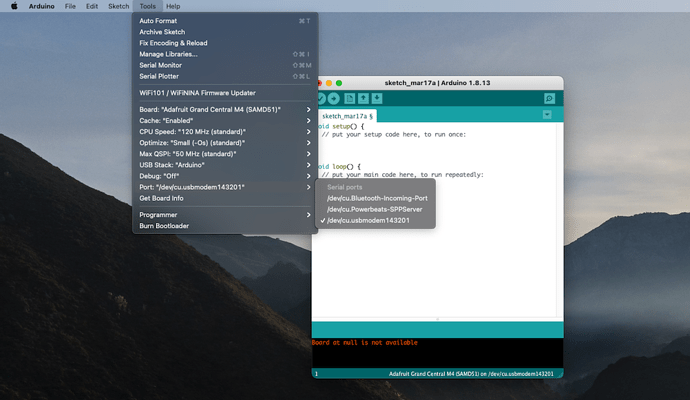Open WiFi101 / WiFiNINA Firmware Updater
The width and height of the screenshot is (690, 400).
tap(225, 93)
